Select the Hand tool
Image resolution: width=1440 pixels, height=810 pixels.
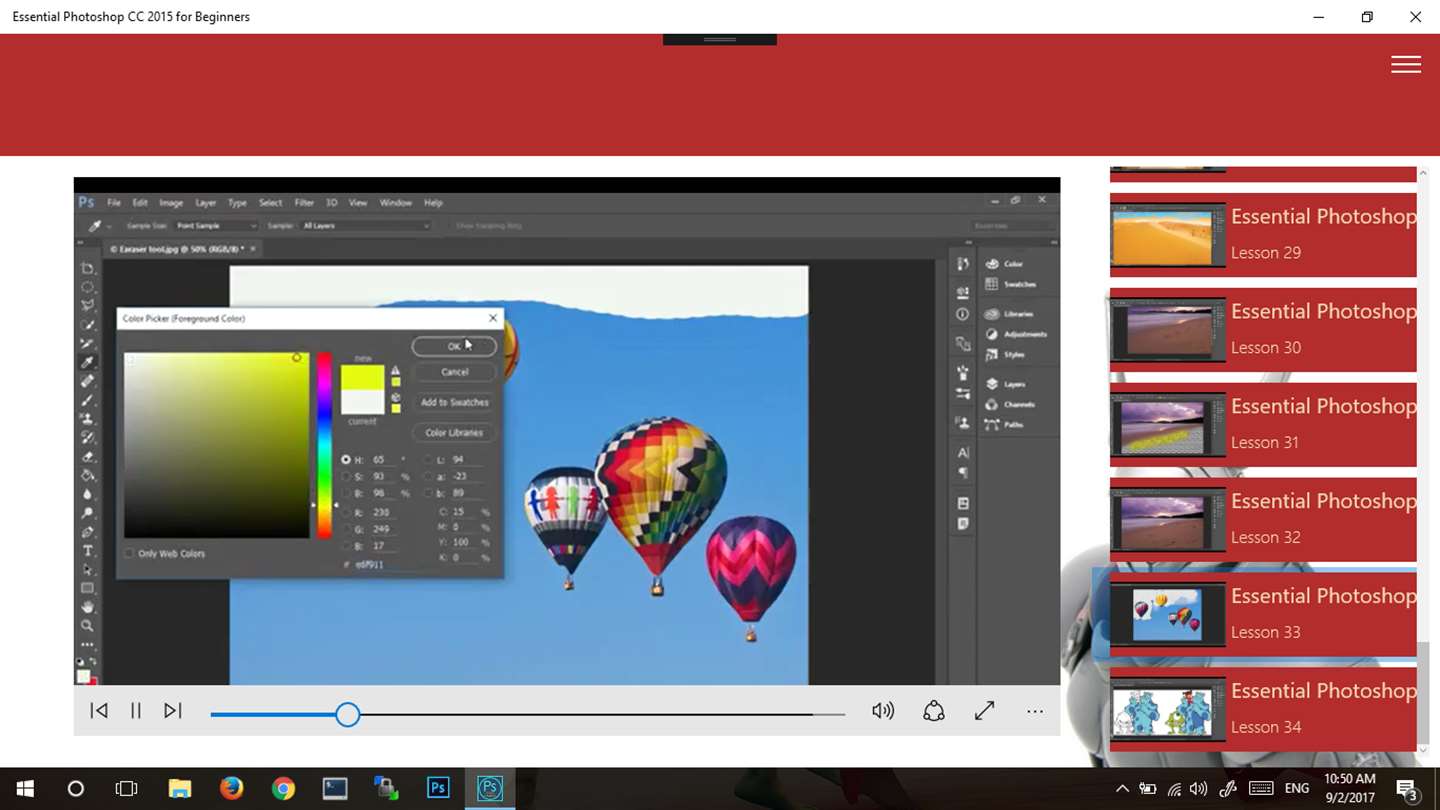88,607
